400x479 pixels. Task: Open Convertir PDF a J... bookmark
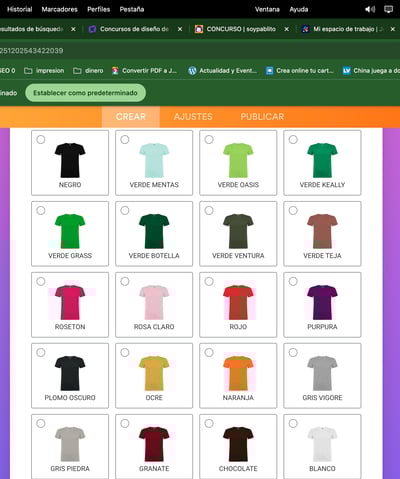144,71
